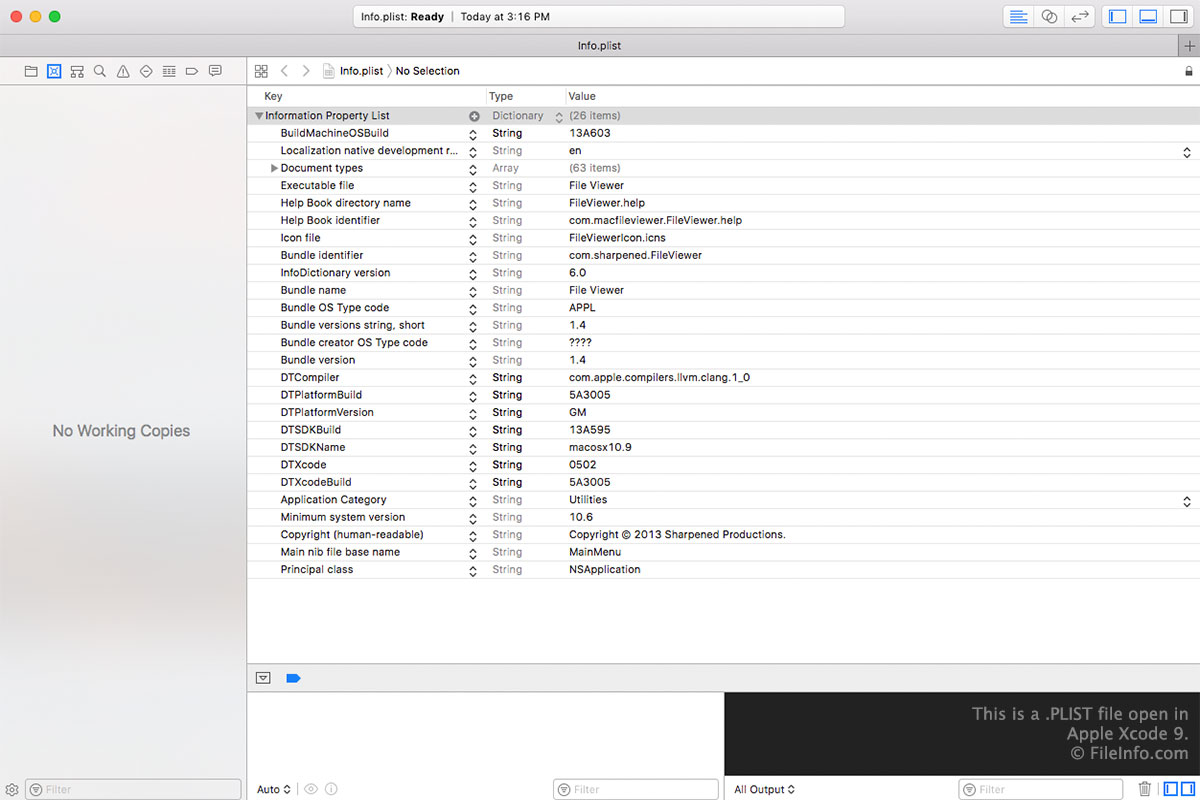This screenshot has height=800, width=1200.
Task: Open the source control navigator icon
Action: (x=54, y=71)
